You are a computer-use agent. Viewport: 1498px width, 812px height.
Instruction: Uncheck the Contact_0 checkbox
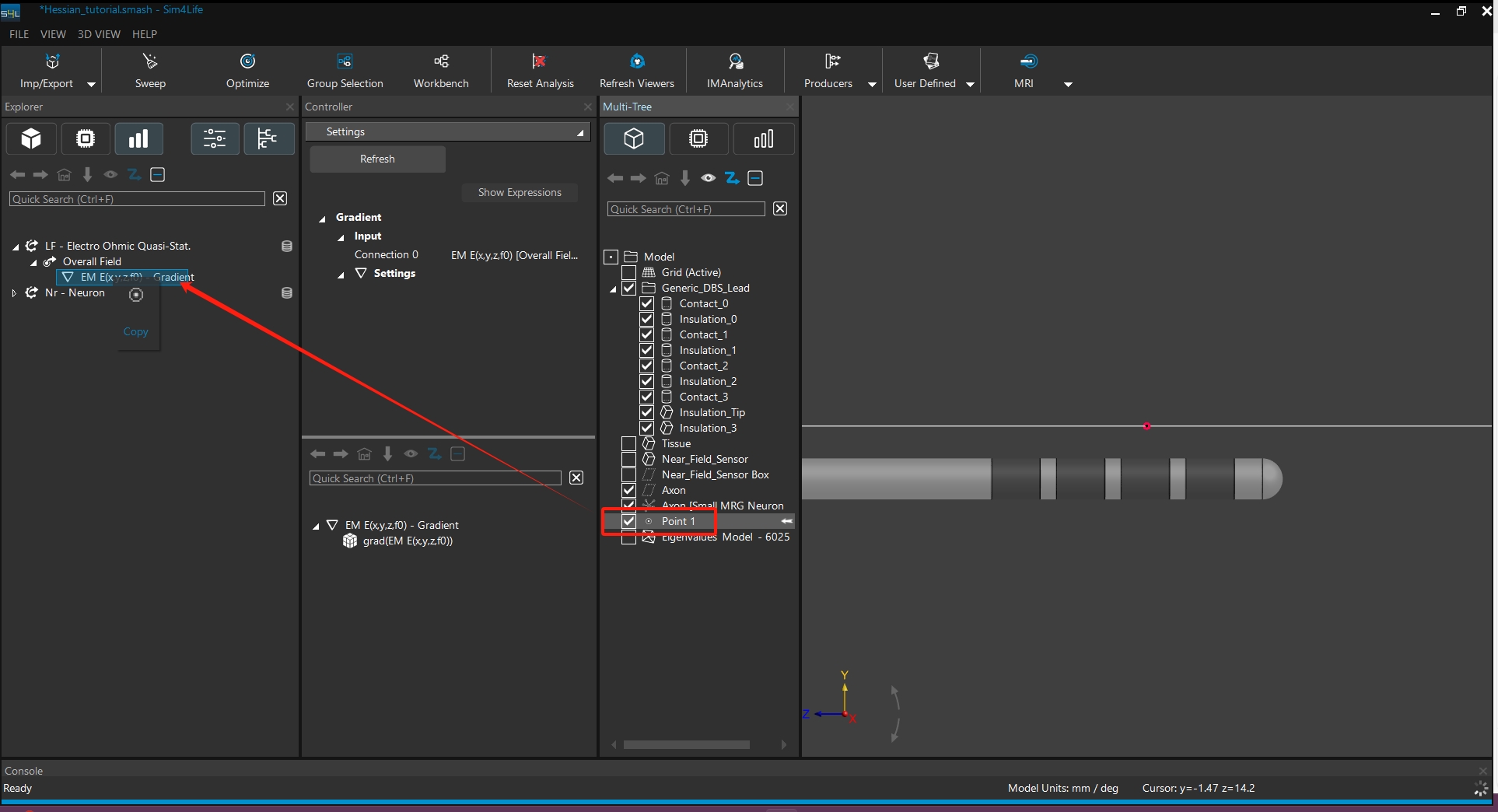pos(646,303)
